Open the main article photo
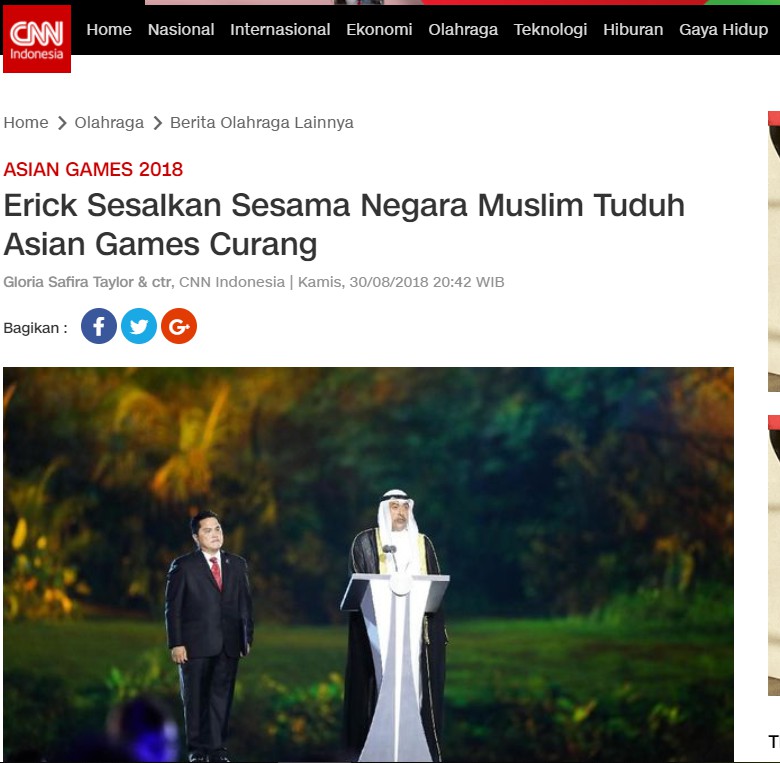Screen dimensions: 780x763 pyautogui.click(x=368, y=564)
